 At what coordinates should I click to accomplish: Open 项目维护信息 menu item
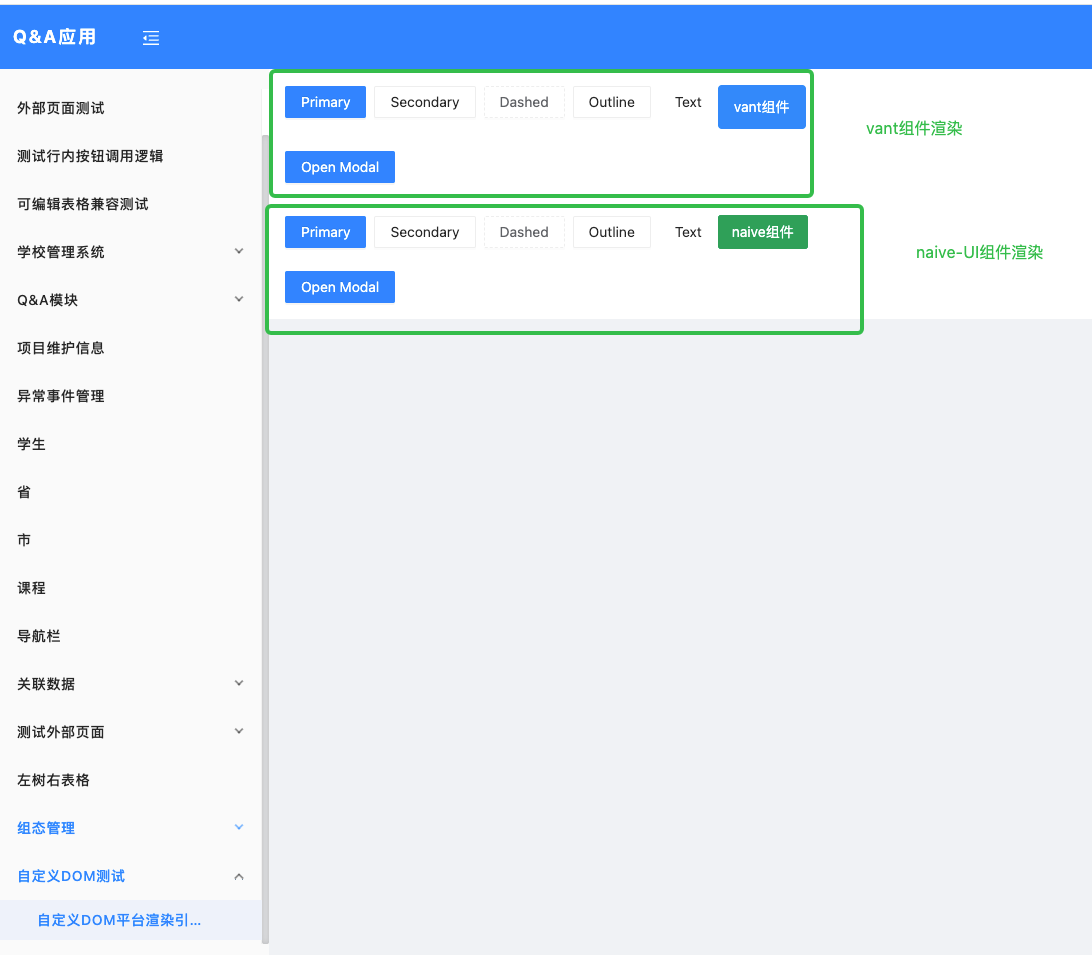click(61, 348)
